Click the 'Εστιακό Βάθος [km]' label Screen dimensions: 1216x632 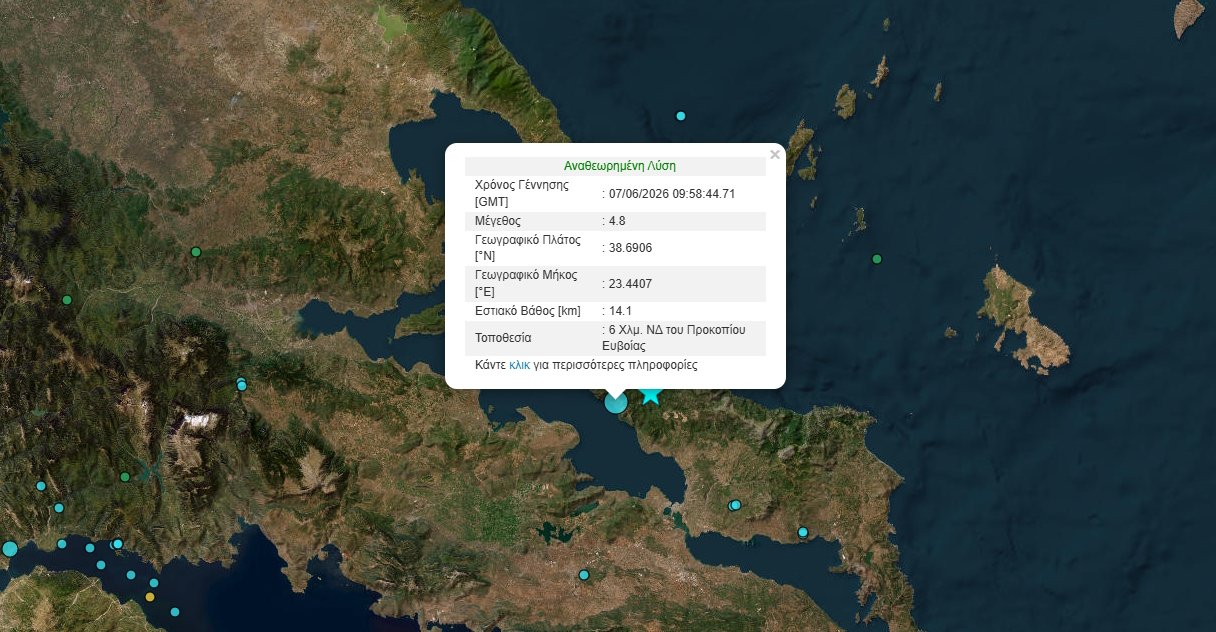coord(527,311)
